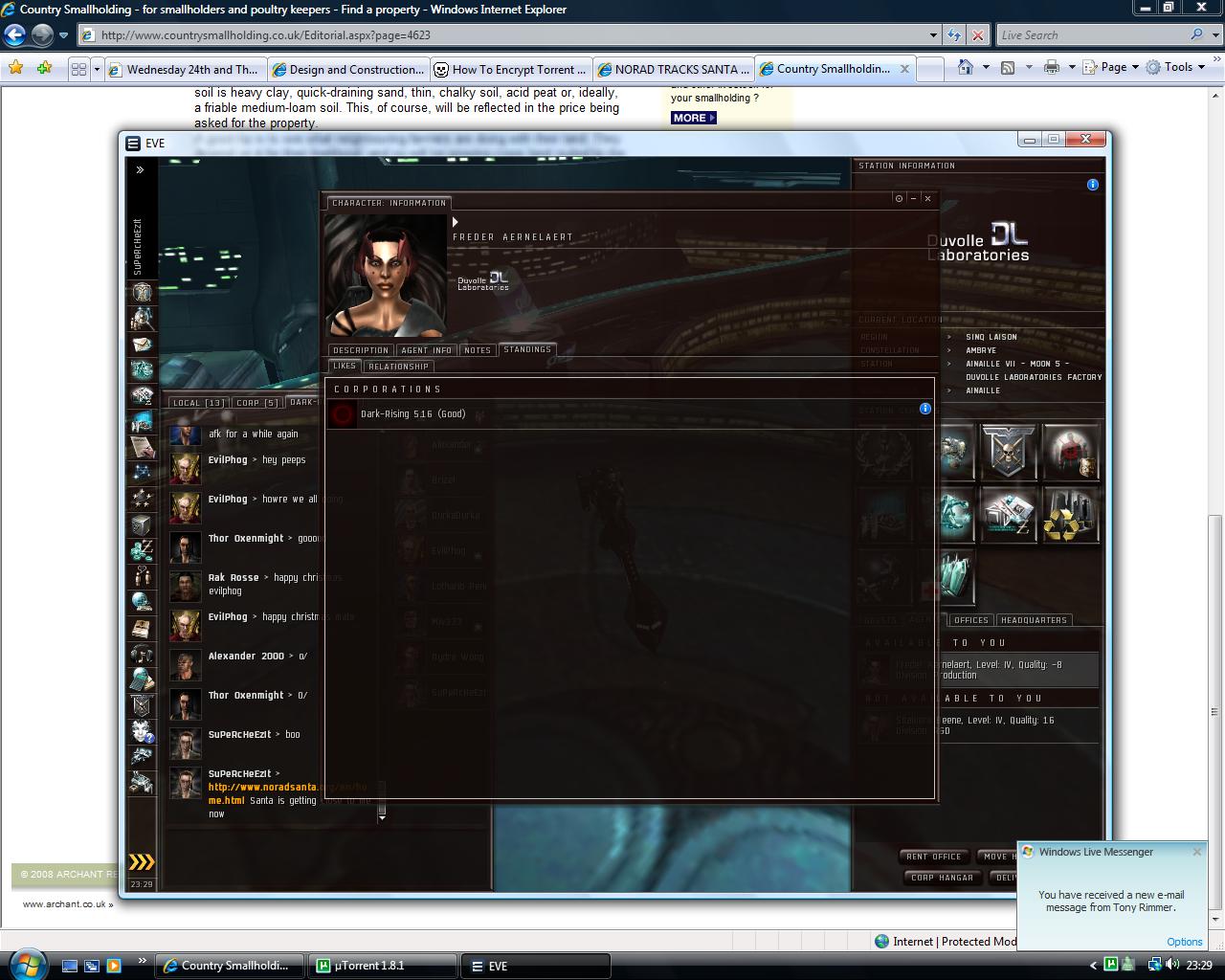Click the chat scroll down arrow

pyautogui.click(x=382, y=818)
